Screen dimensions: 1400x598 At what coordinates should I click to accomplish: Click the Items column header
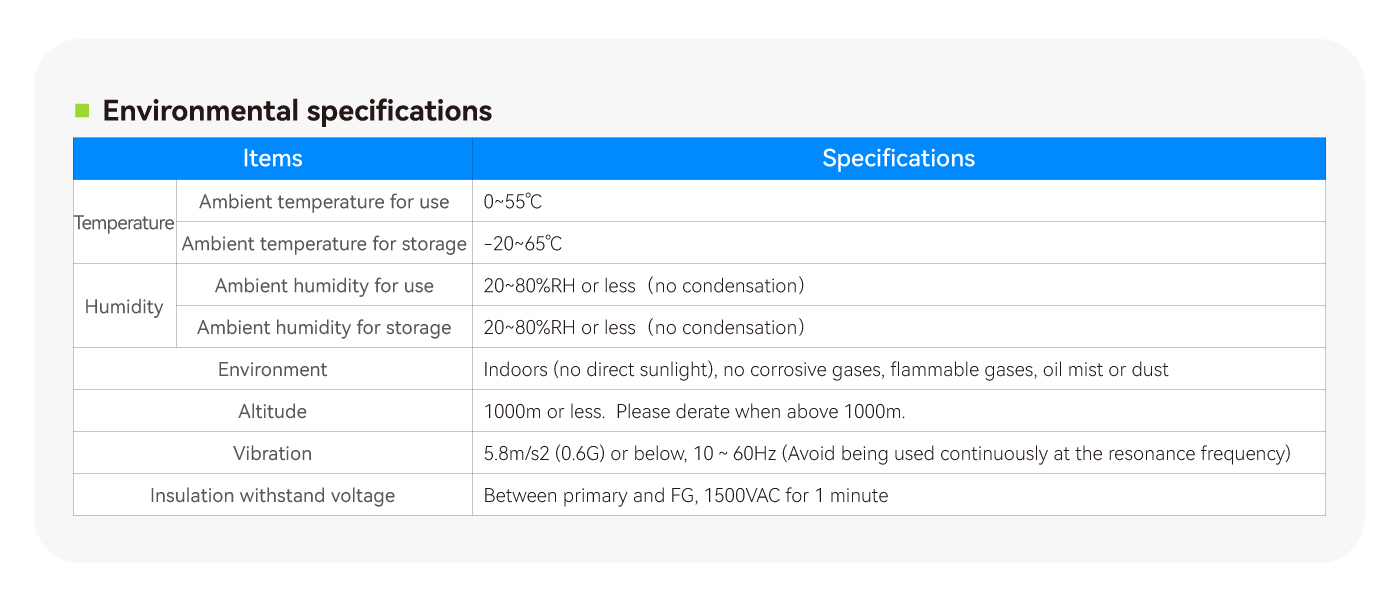[x=273, y=158]
